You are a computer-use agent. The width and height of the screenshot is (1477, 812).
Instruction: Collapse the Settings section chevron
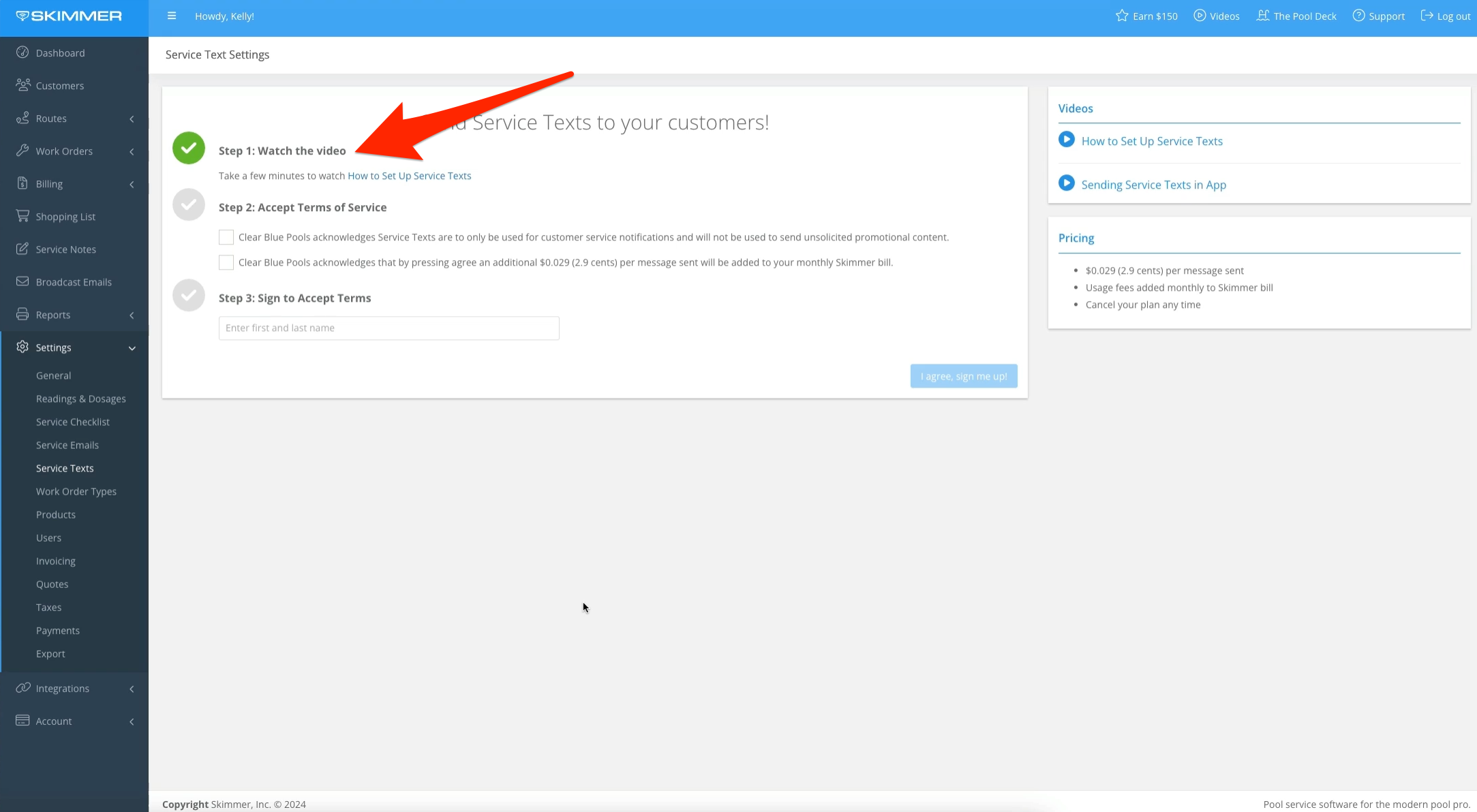coord(132,347)
